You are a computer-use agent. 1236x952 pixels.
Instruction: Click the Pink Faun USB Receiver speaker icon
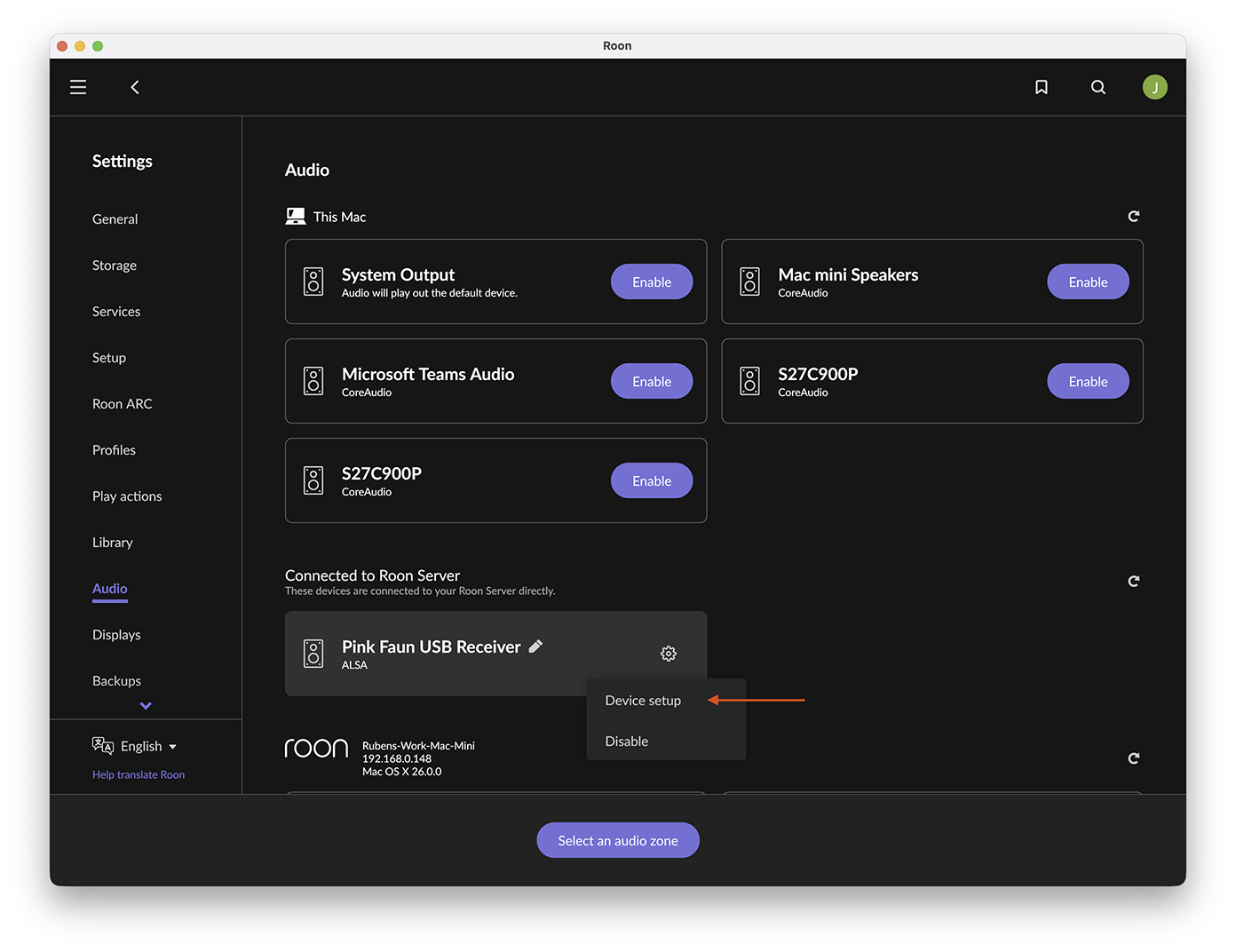point(313,654)
